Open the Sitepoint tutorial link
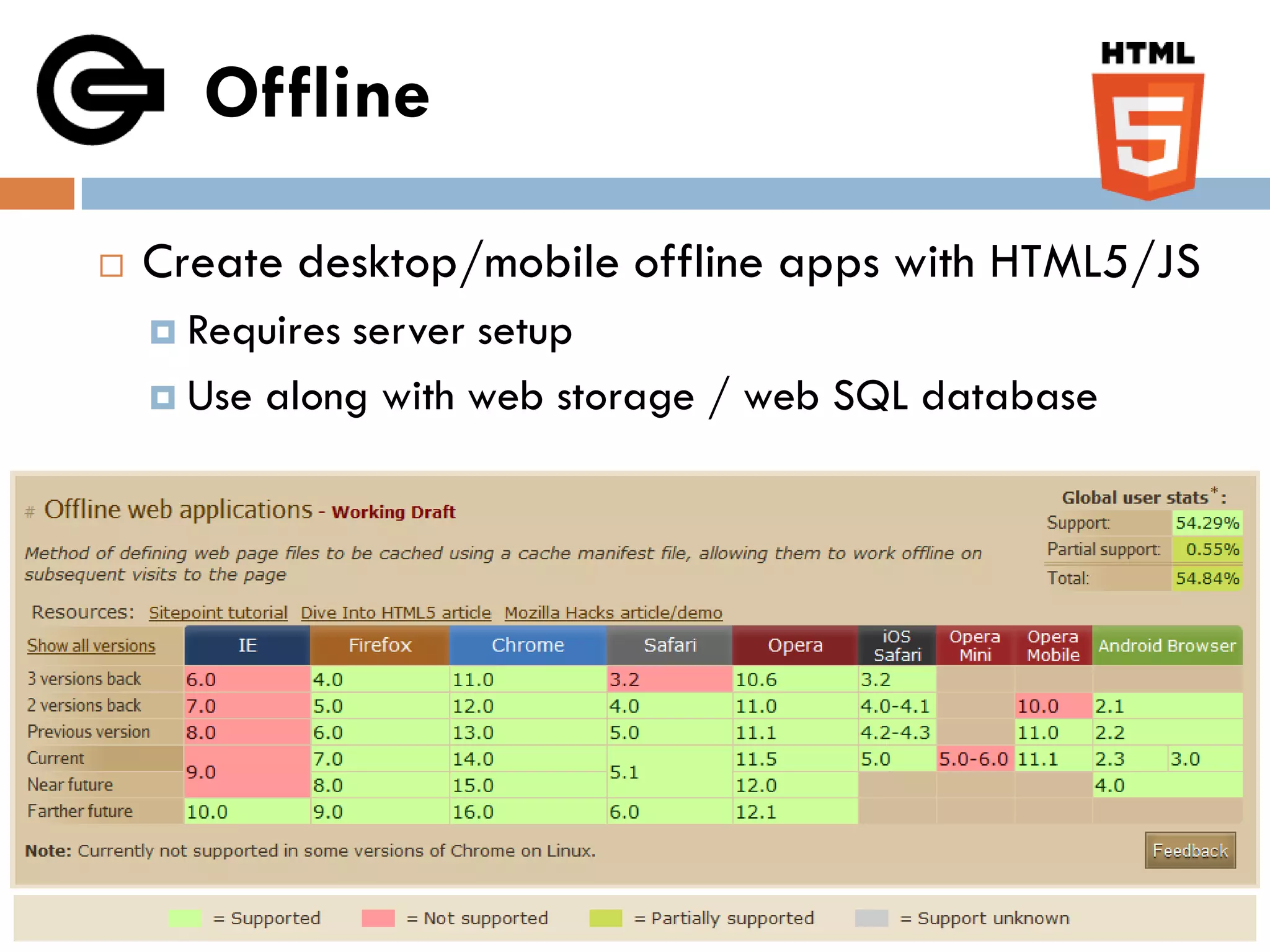 (218, 613)
